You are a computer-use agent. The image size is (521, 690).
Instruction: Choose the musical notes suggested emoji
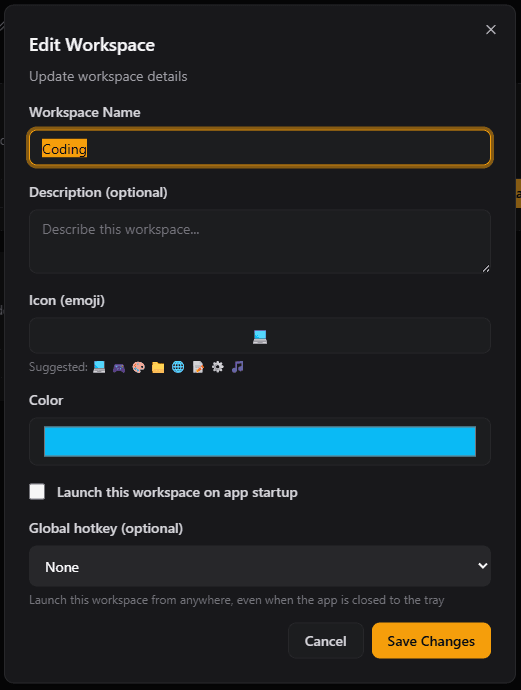[238, 367]
